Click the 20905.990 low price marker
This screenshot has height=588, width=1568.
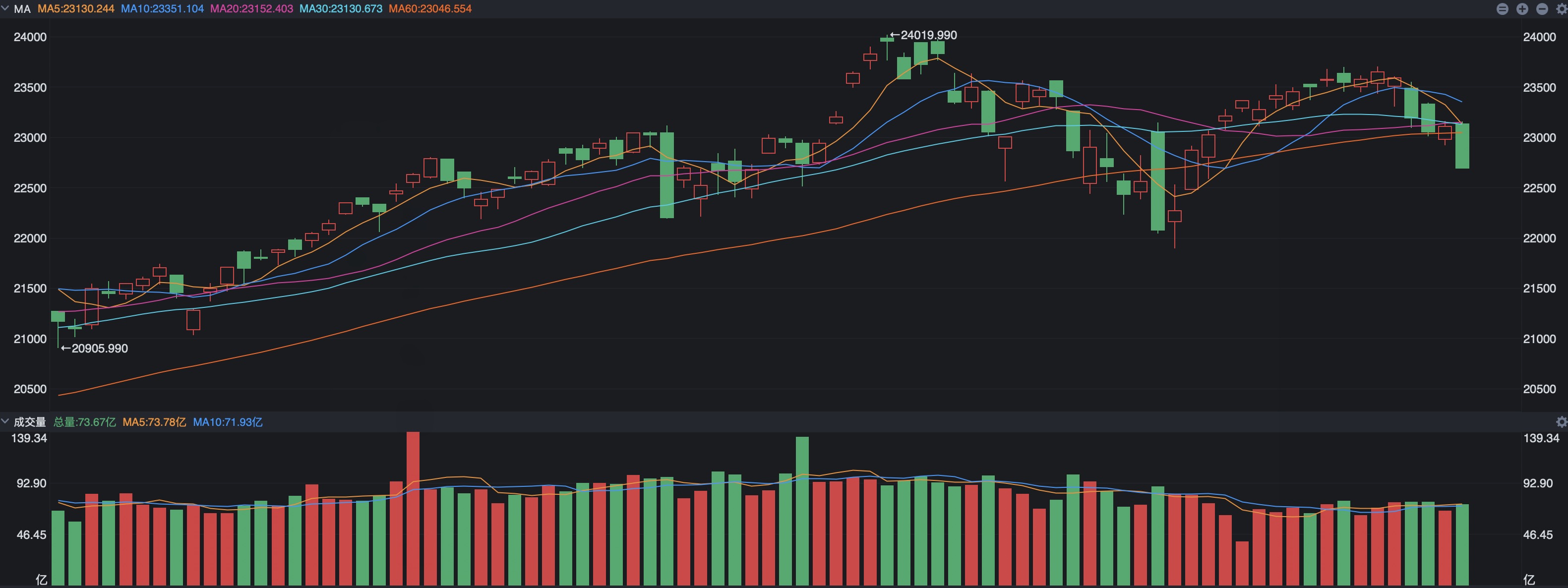[x=99, y=348]
